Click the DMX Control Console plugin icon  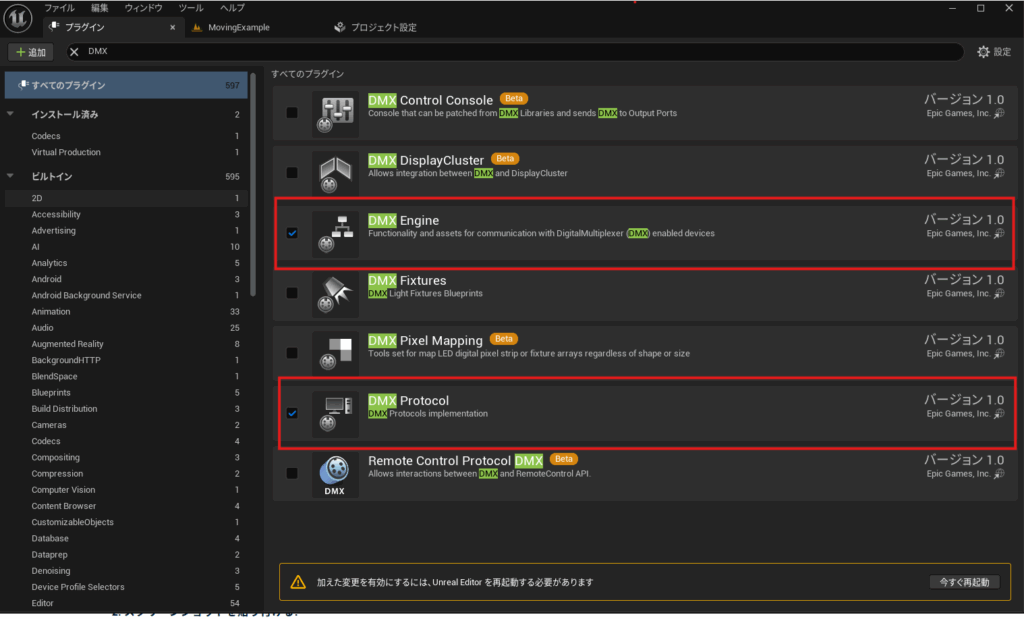pos(335,114)
